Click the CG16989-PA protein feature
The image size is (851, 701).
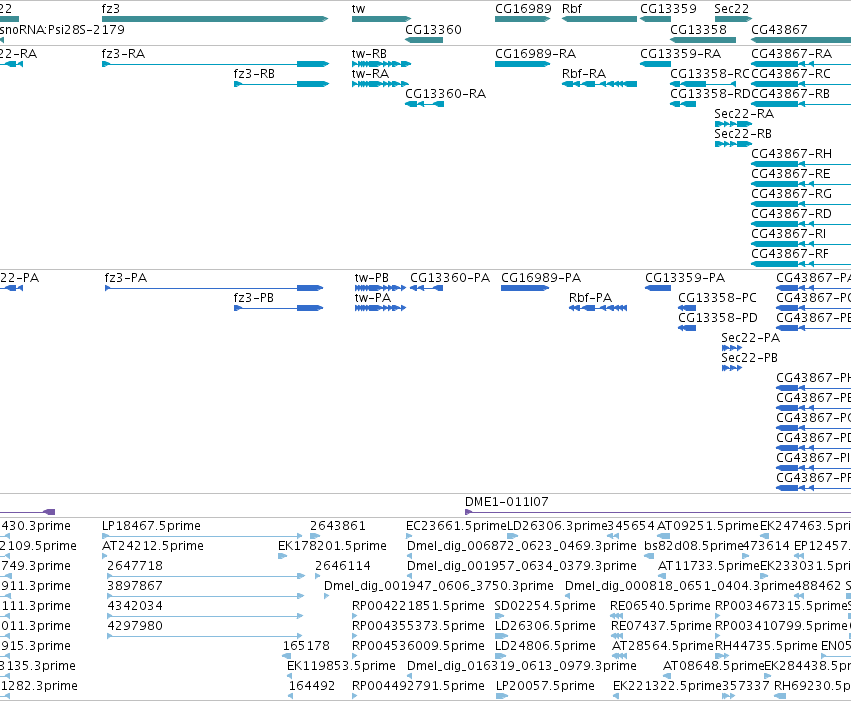524,288
